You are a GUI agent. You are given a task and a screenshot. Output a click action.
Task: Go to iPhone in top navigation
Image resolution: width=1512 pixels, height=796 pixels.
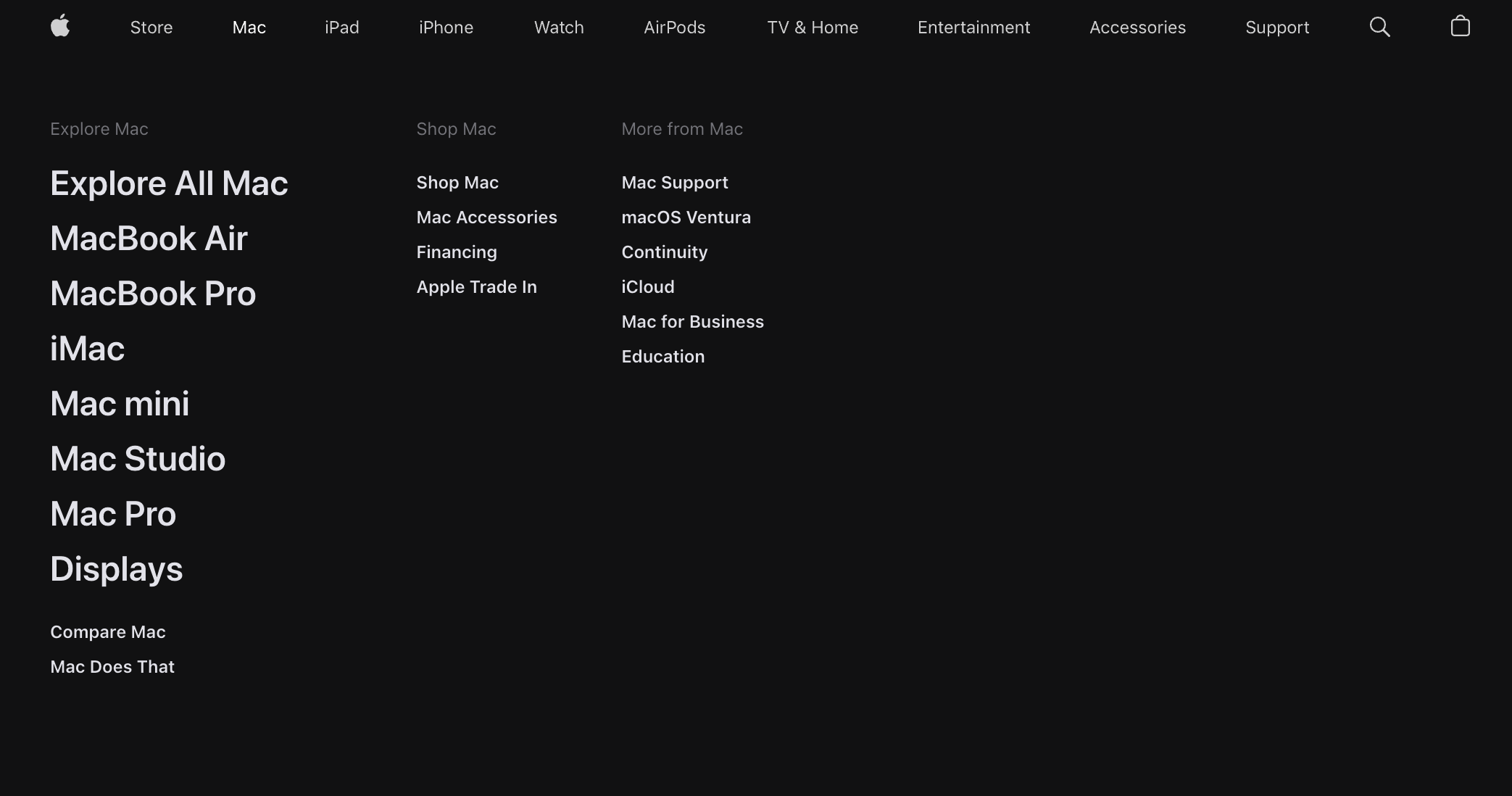click(x=446, y=28)
